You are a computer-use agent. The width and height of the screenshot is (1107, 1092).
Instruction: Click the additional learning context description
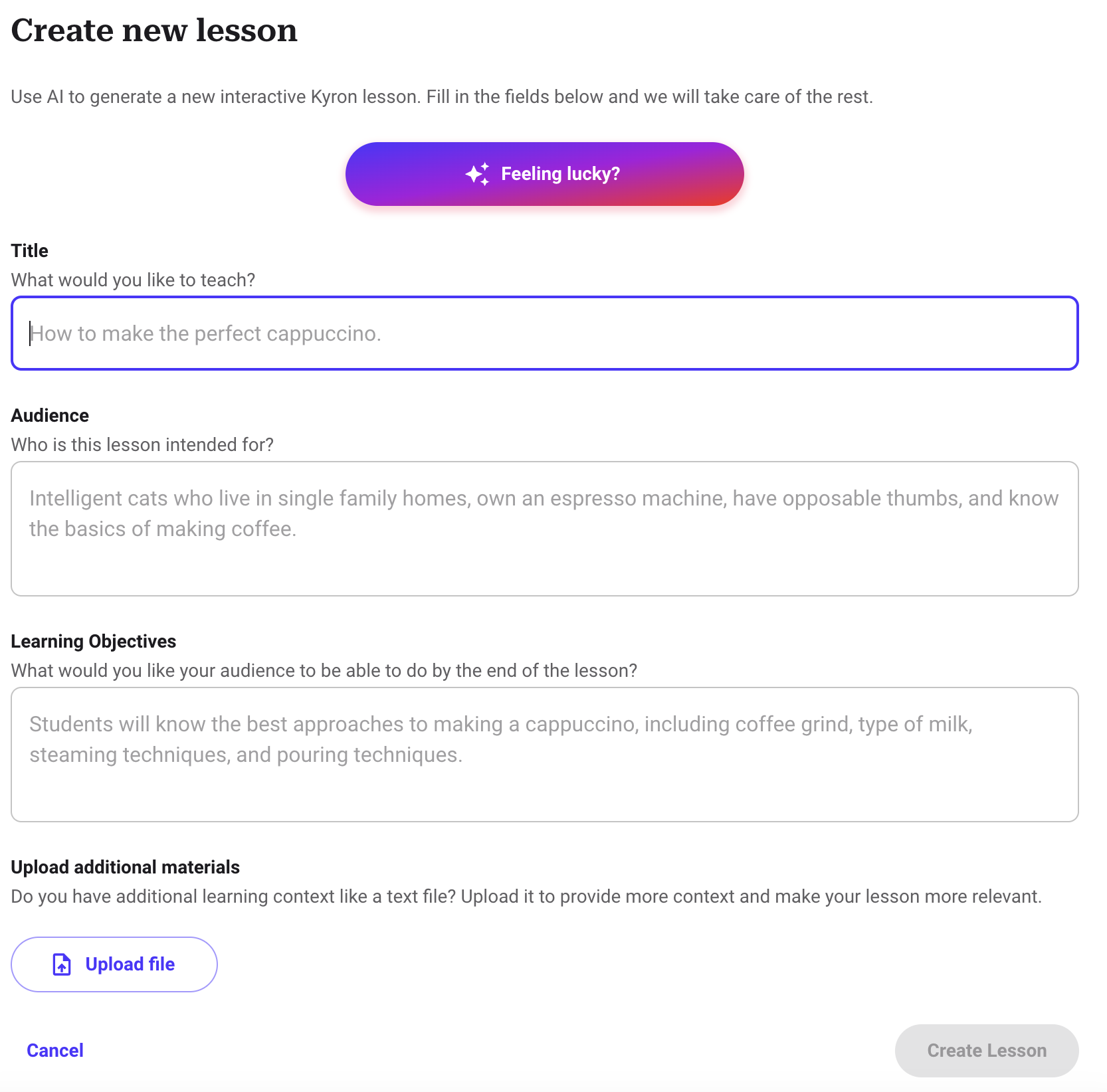[526, 896]
